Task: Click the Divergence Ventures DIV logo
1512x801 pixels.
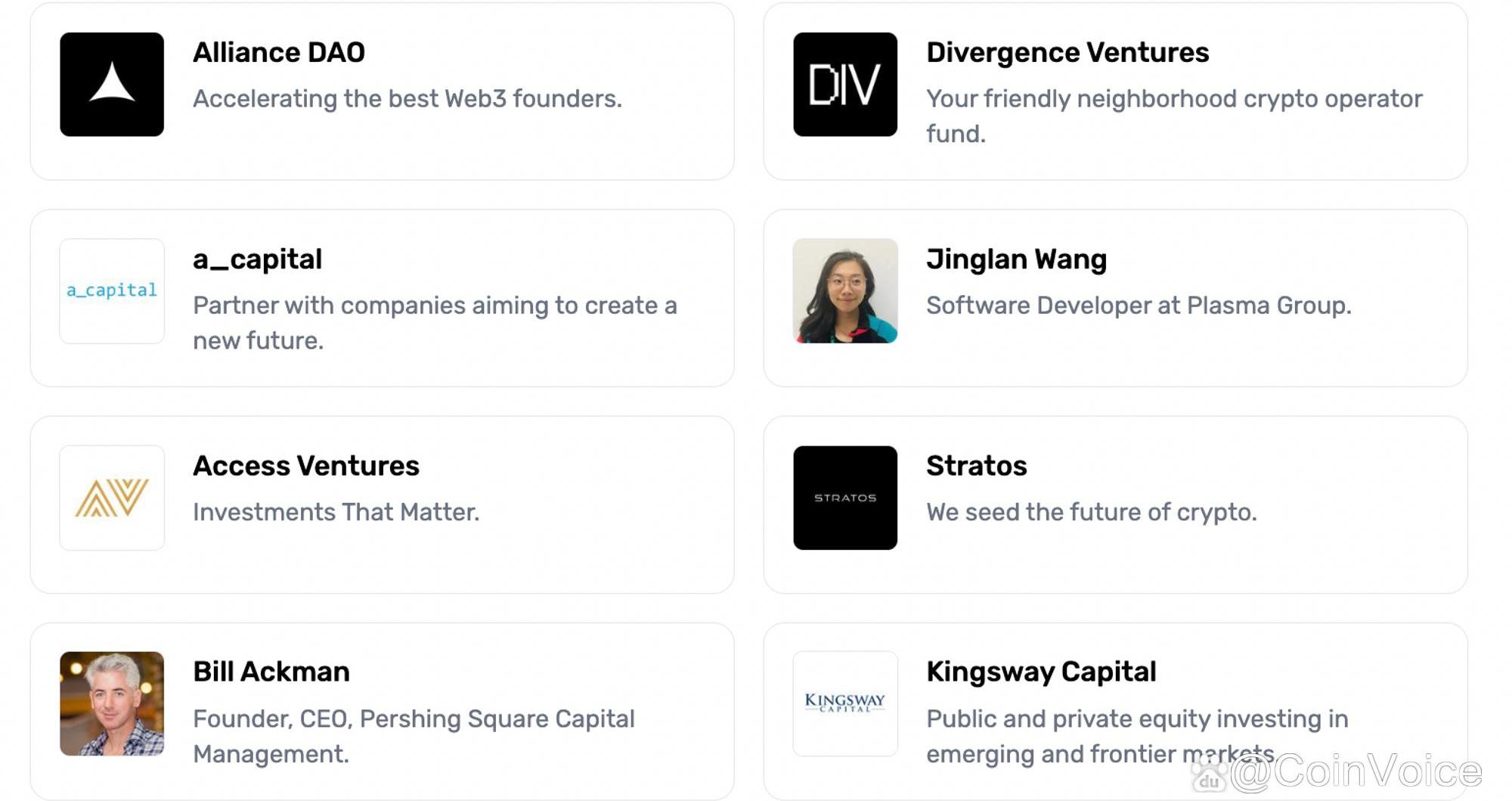Action: (845, 84)
